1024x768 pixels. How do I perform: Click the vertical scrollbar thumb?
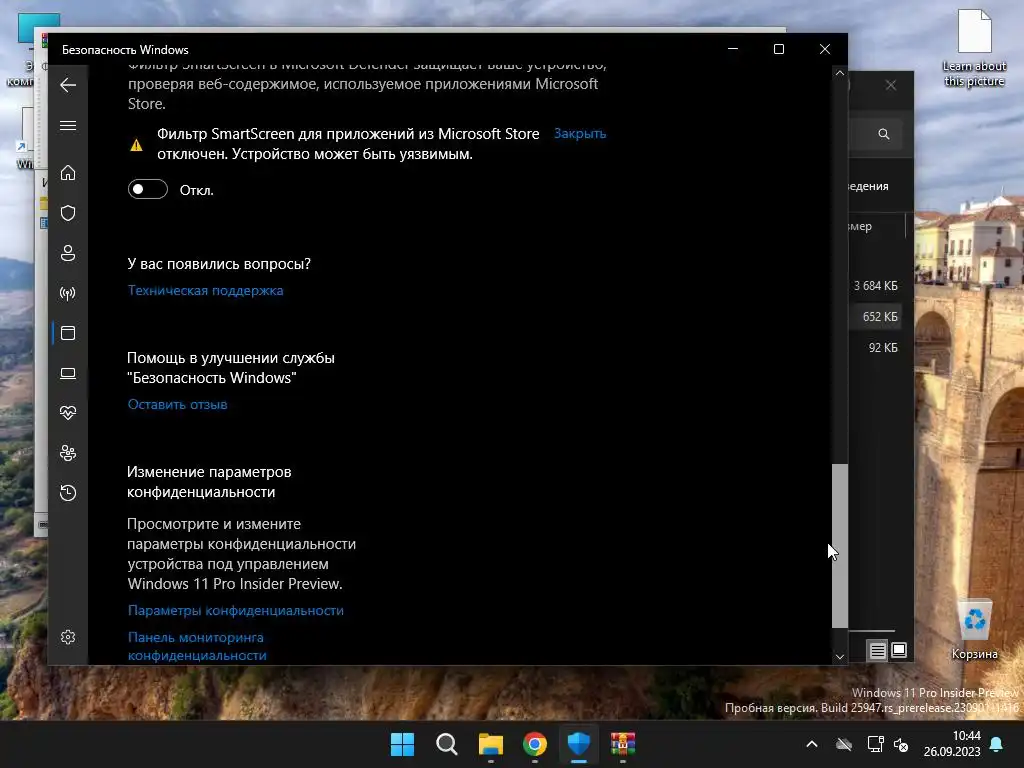tap(840, 546)
